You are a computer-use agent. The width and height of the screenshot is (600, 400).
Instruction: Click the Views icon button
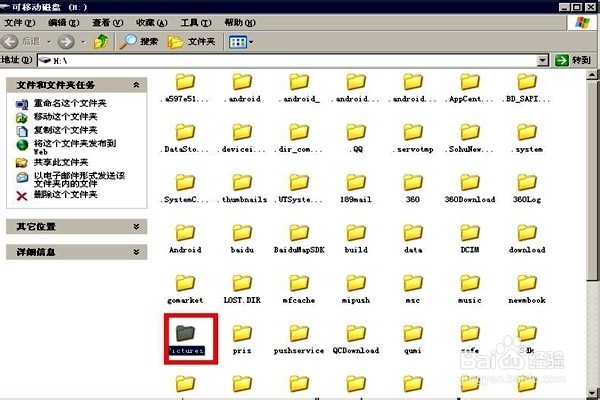coord(238,42)
